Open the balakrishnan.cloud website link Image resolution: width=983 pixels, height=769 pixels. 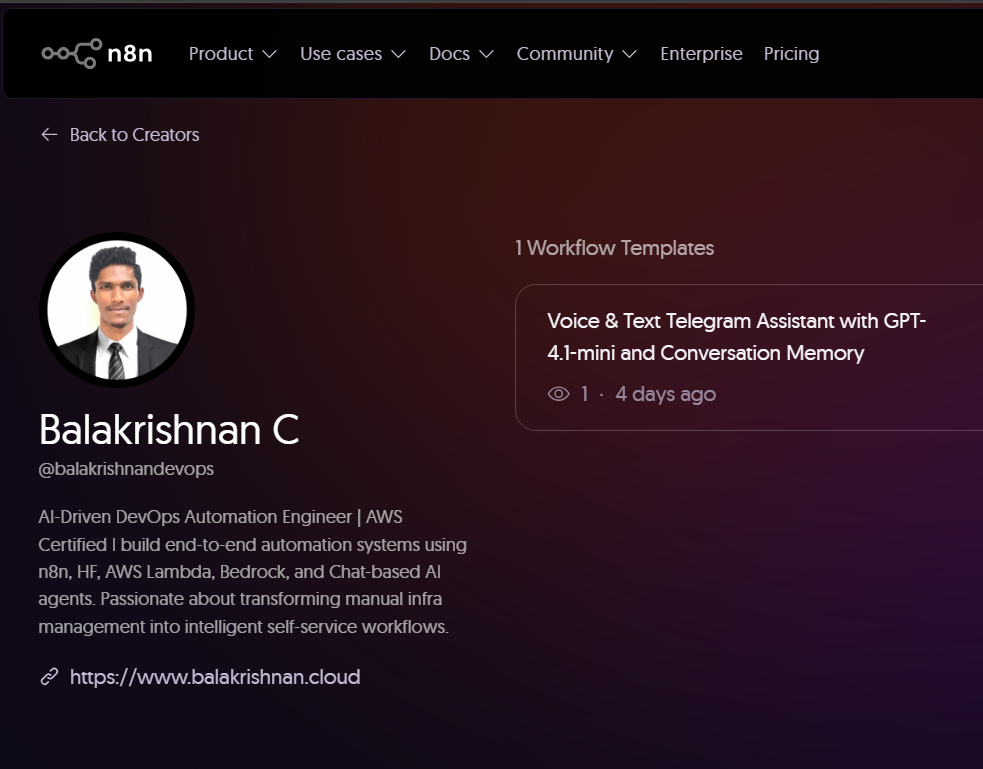pyautogui.click(x=214, y=677)
